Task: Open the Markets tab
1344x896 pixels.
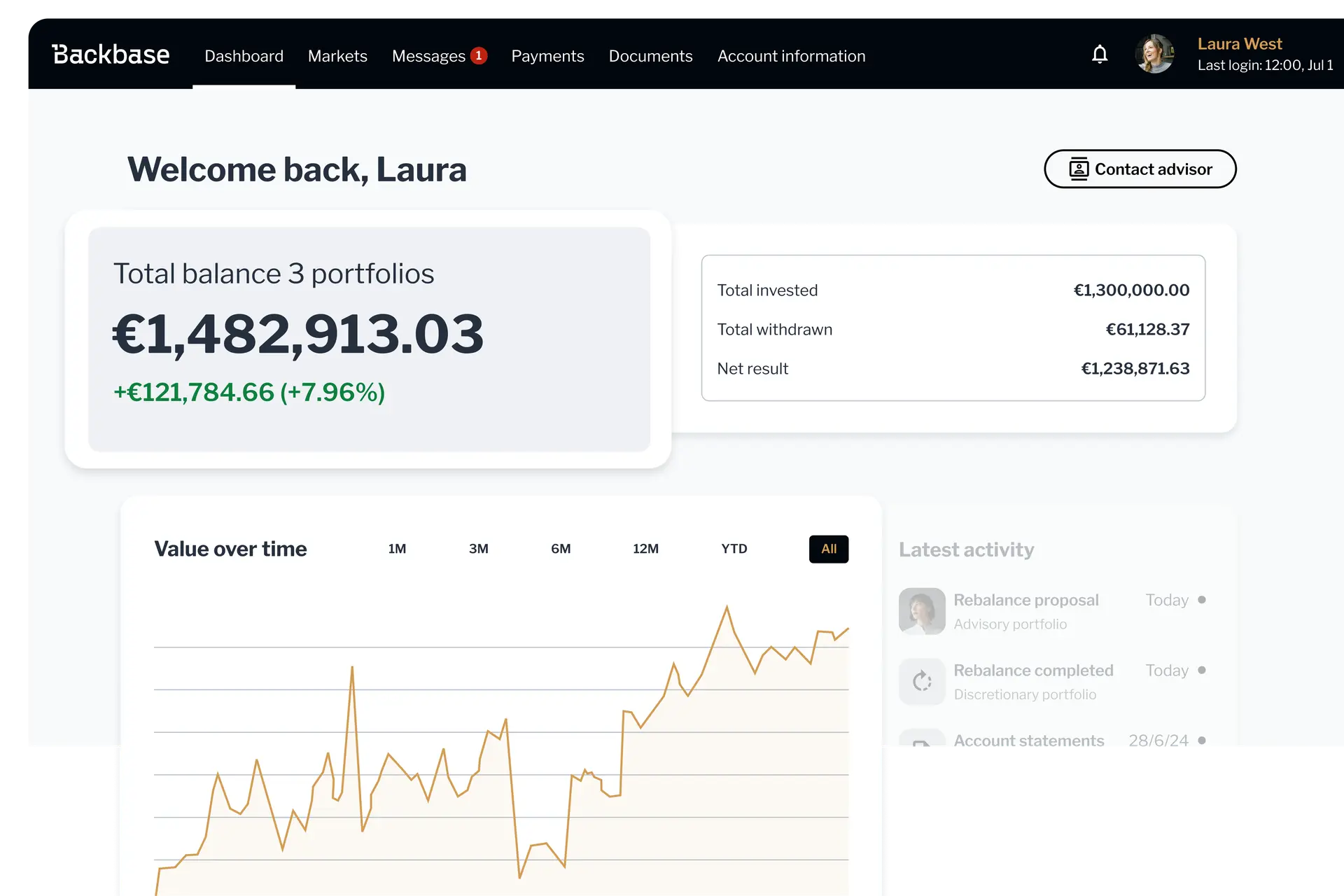Action: coord(337,56)
